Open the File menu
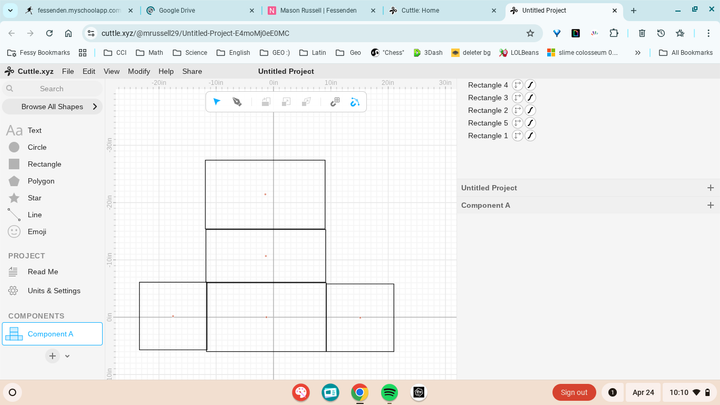720x405 pixels. (67, 72)
